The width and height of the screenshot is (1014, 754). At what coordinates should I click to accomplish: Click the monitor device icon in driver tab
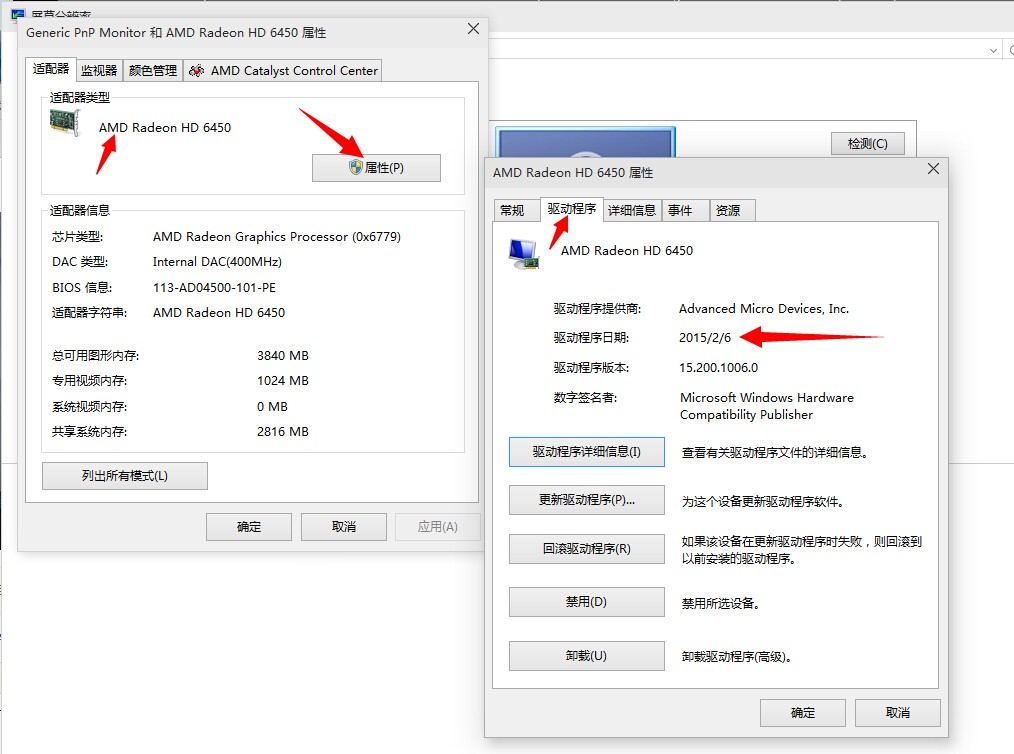(x=524, y=254)
